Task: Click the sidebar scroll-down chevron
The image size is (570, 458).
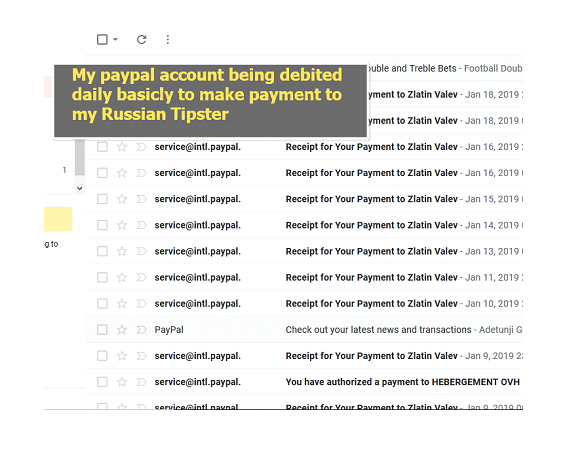Action: tap(80, 188)
